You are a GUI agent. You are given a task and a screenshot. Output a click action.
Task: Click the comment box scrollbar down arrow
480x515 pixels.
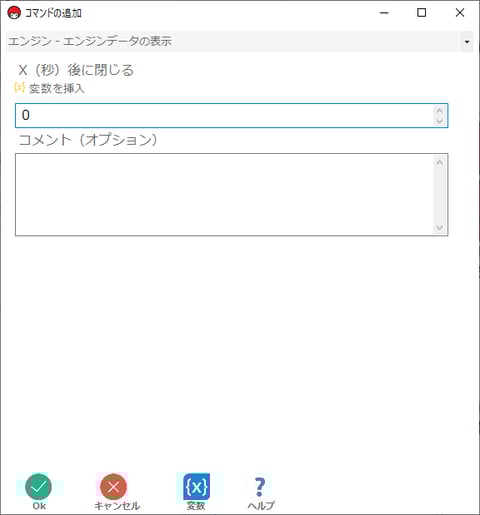[x=439, y=227]
